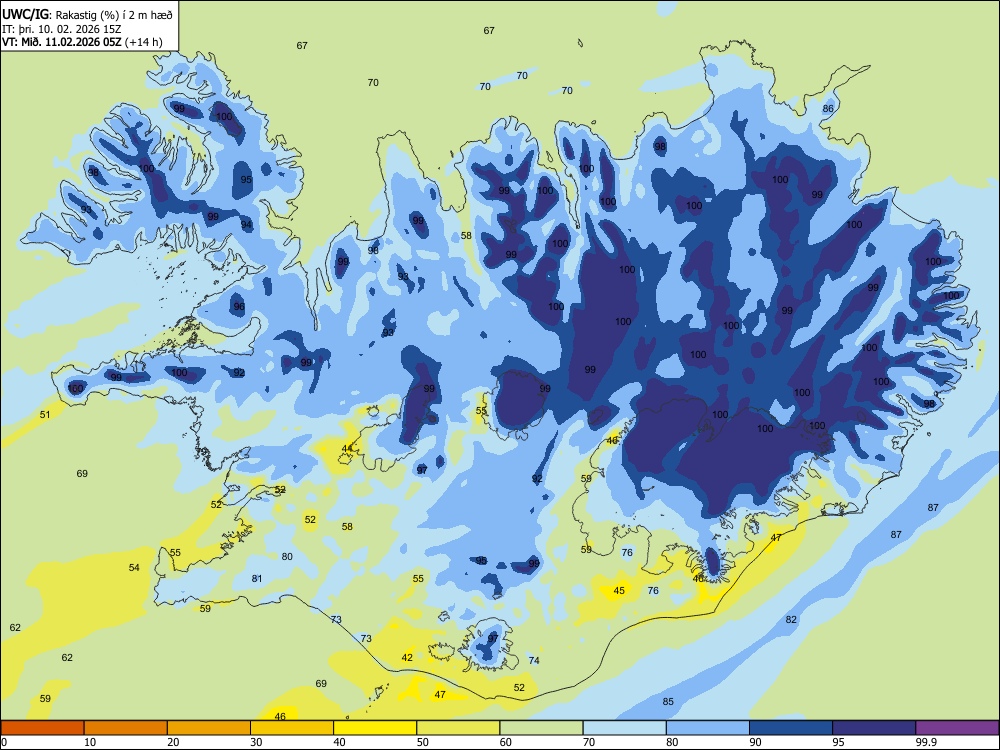
Task: Click the title 'UWC/IG: Rakastig (%) í 2 m hæð'
Action: coord(87,14)
